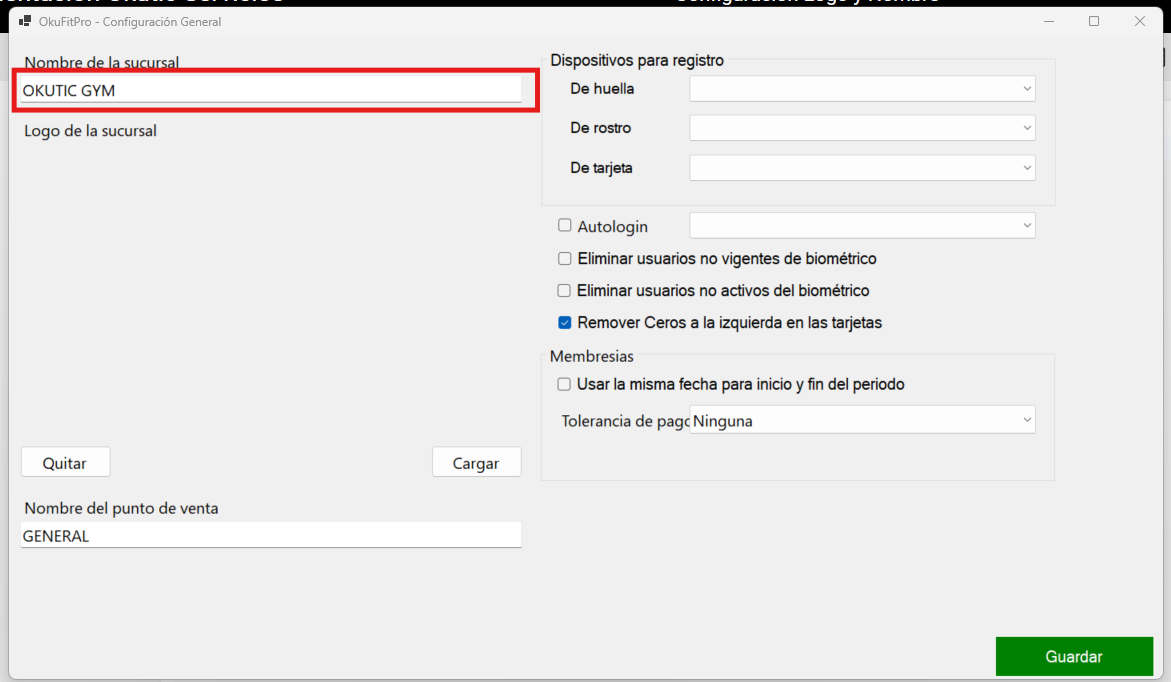Check Eliminar usuarios no vigentes de biométrico

[x=565, y=259]
